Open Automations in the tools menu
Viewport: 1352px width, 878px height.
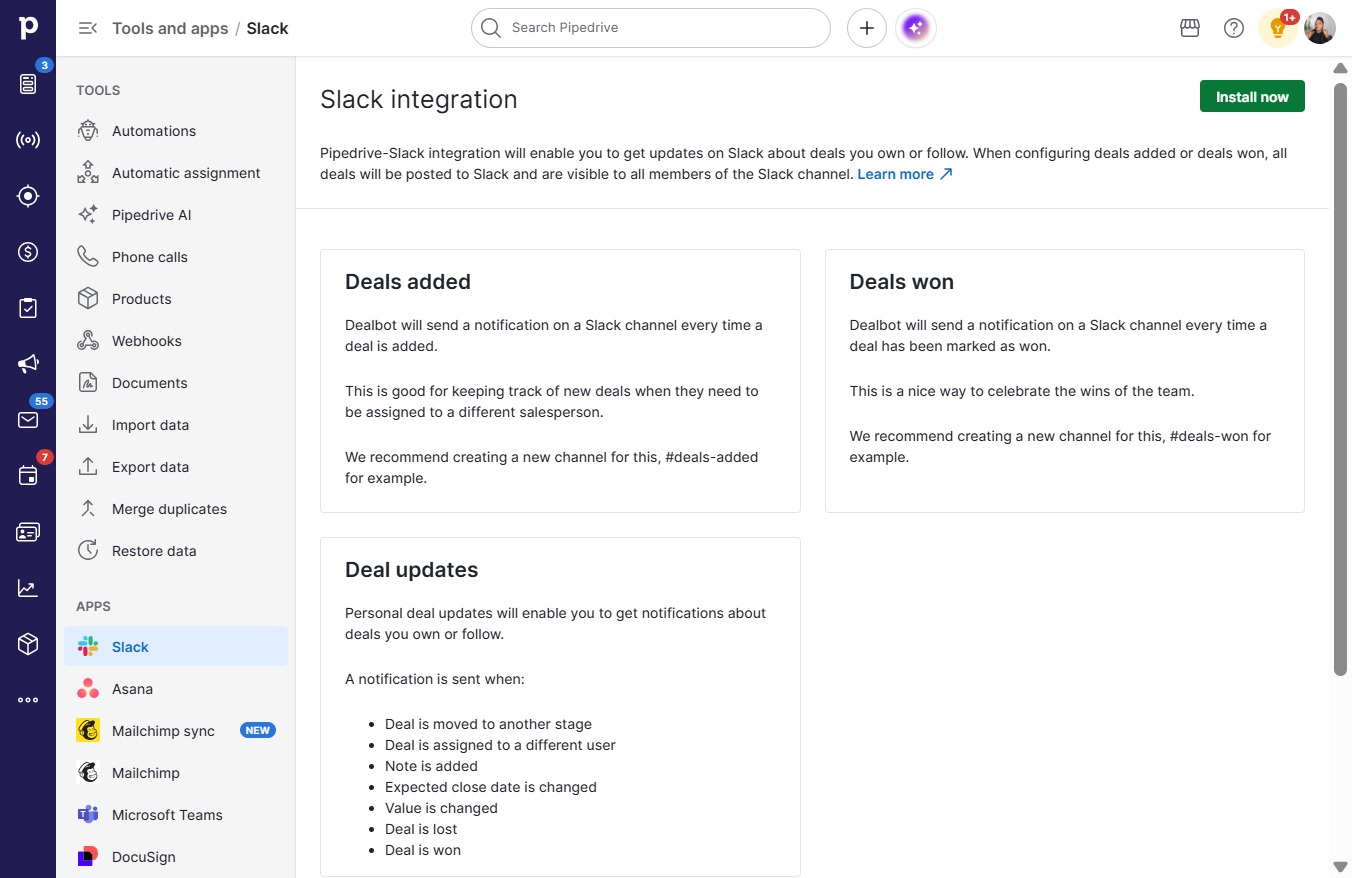[x=176, y=131]
